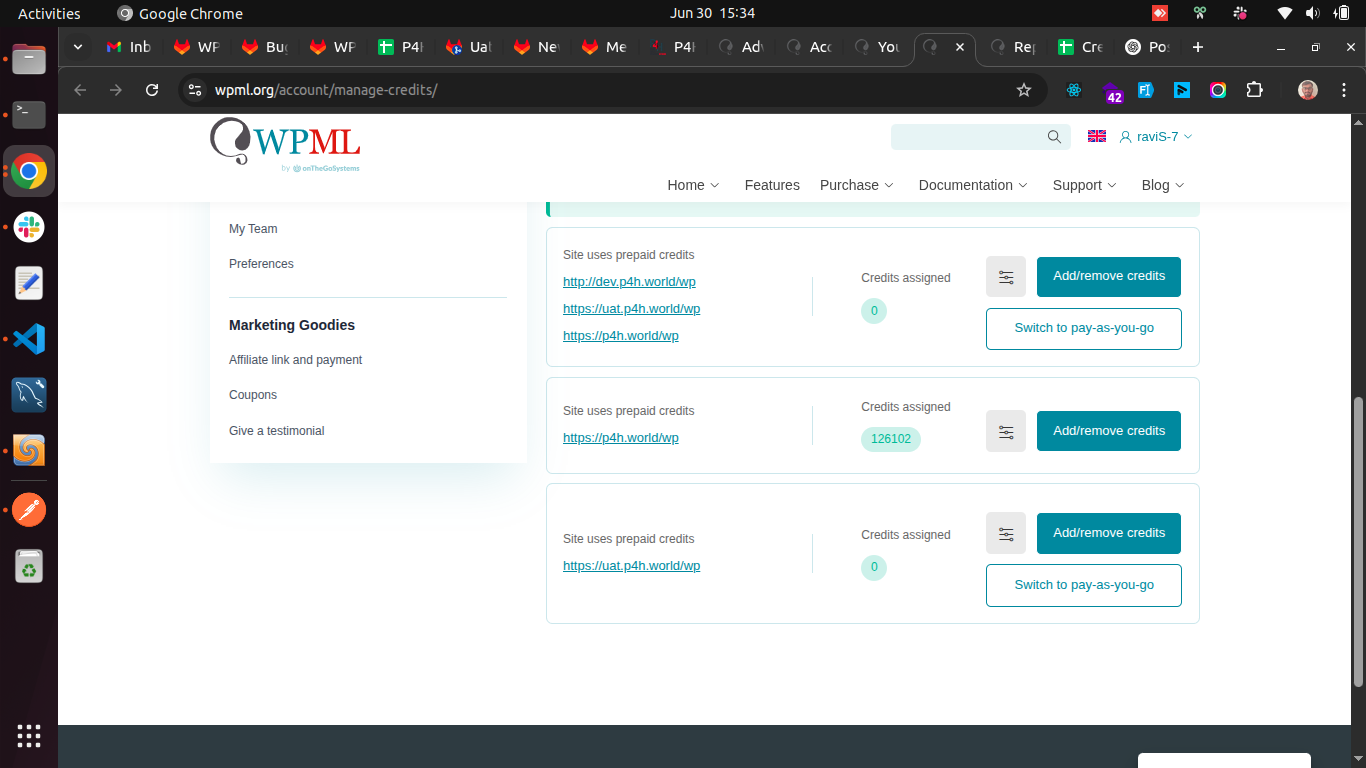Image resolution: width=1366 pixels, height=768 pixels.
Task: Open a new browser tab
Action: click(x=1198, y=47)
